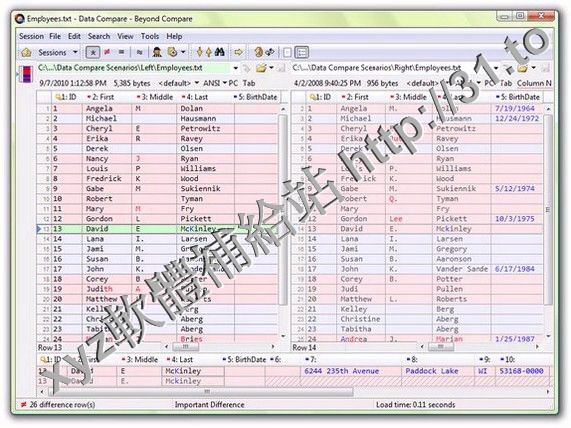Screen dimensions: 571x428
Task: Select 'Hausmann' in the left pane
Action: point(198,118)
